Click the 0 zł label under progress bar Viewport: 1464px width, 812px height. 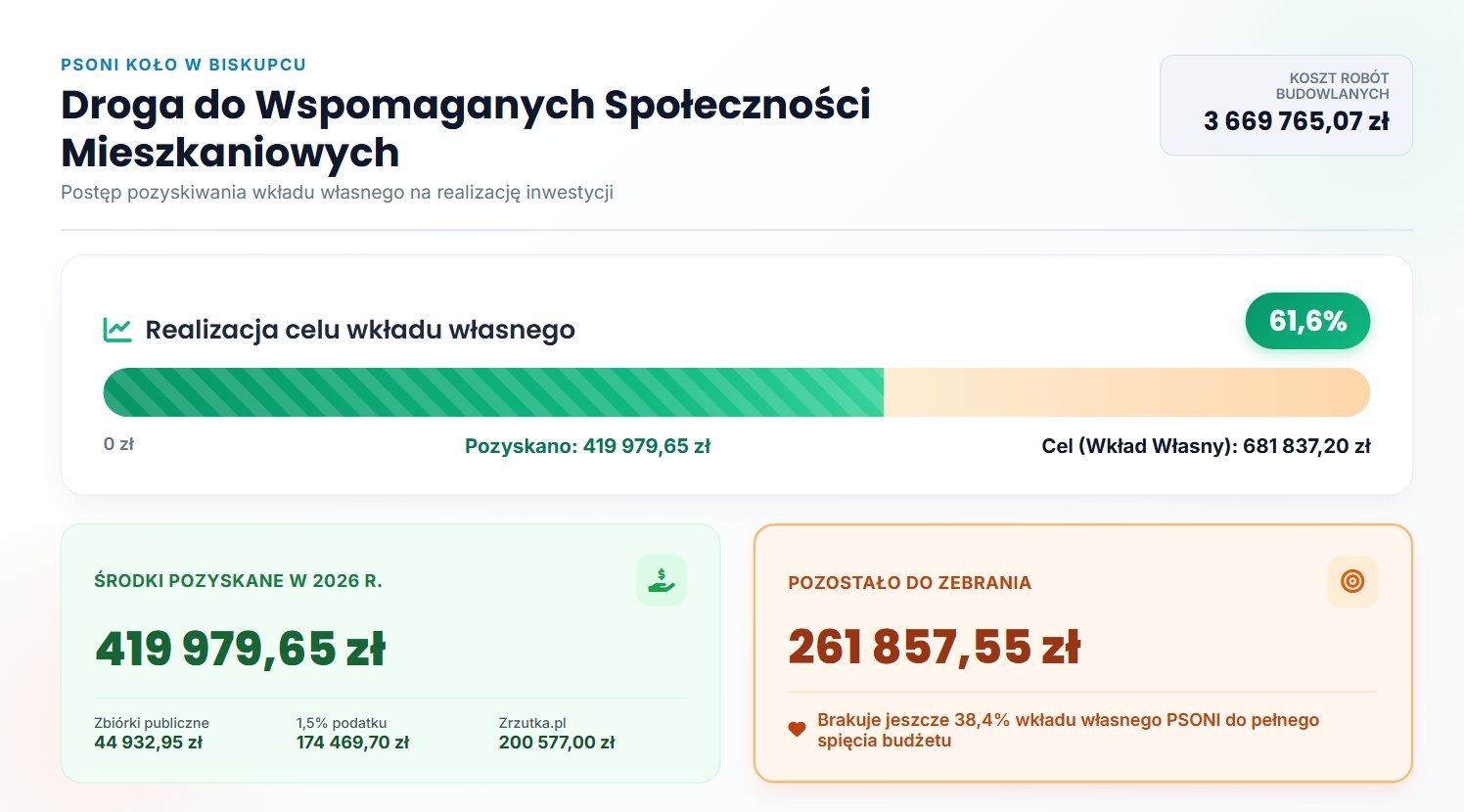click(x=118, y=444)
